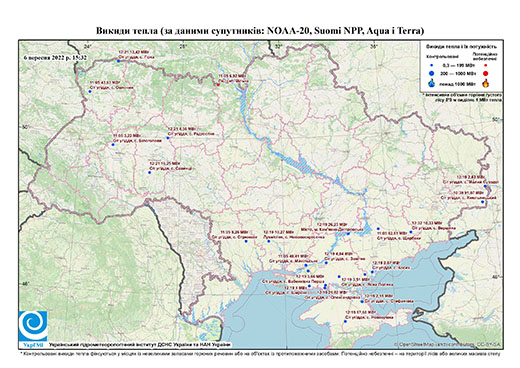Click the map title mentioning NOAA-20 satellites

click(x=260, y=31)
